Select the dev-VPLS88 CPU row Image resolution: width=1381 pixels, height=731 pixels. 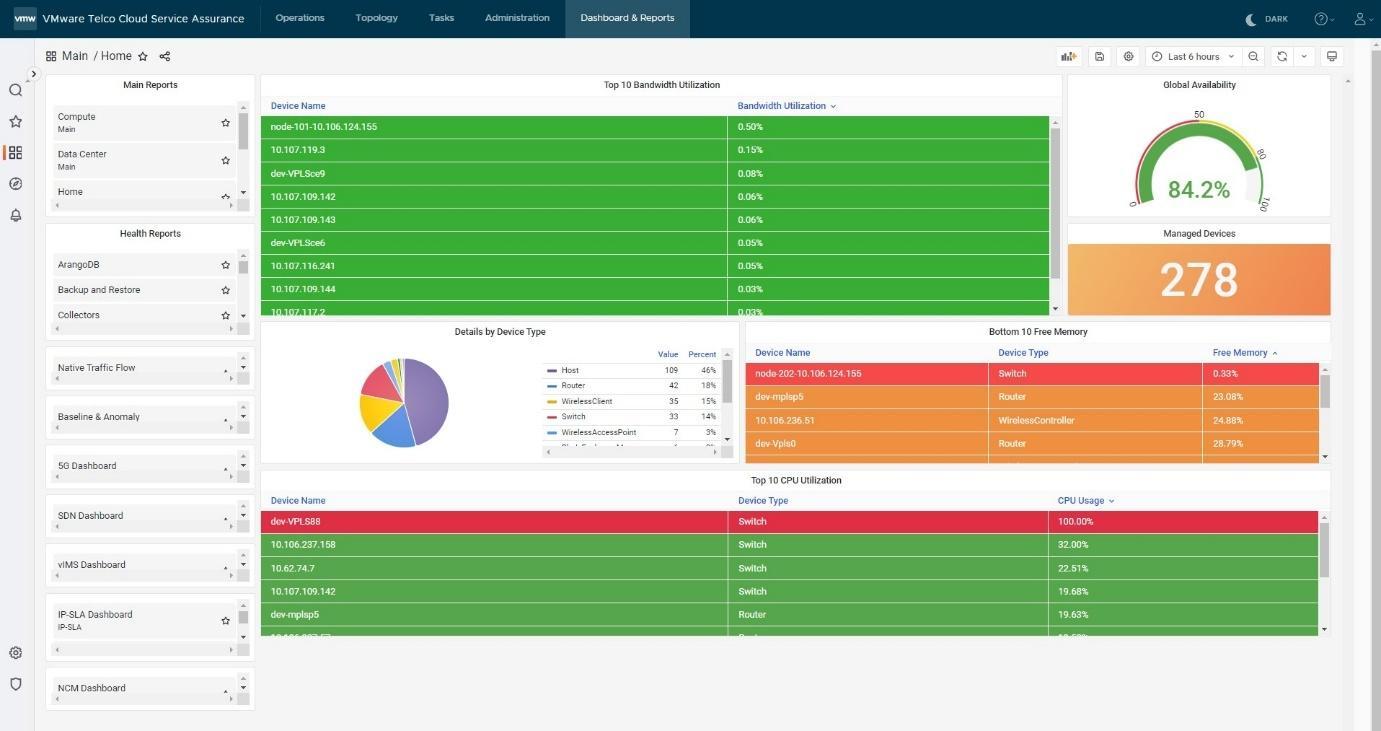tap(789, 522)
